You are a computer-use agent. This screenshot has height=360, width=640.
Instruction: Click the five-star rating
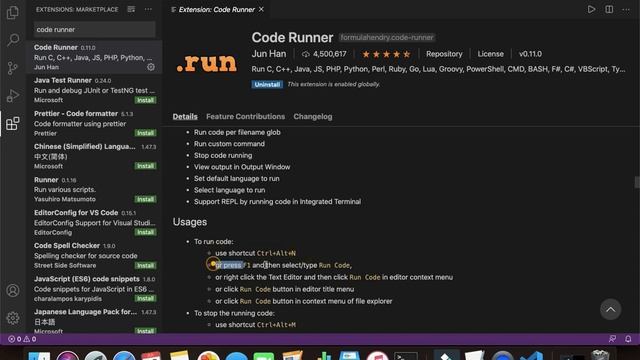386,54
